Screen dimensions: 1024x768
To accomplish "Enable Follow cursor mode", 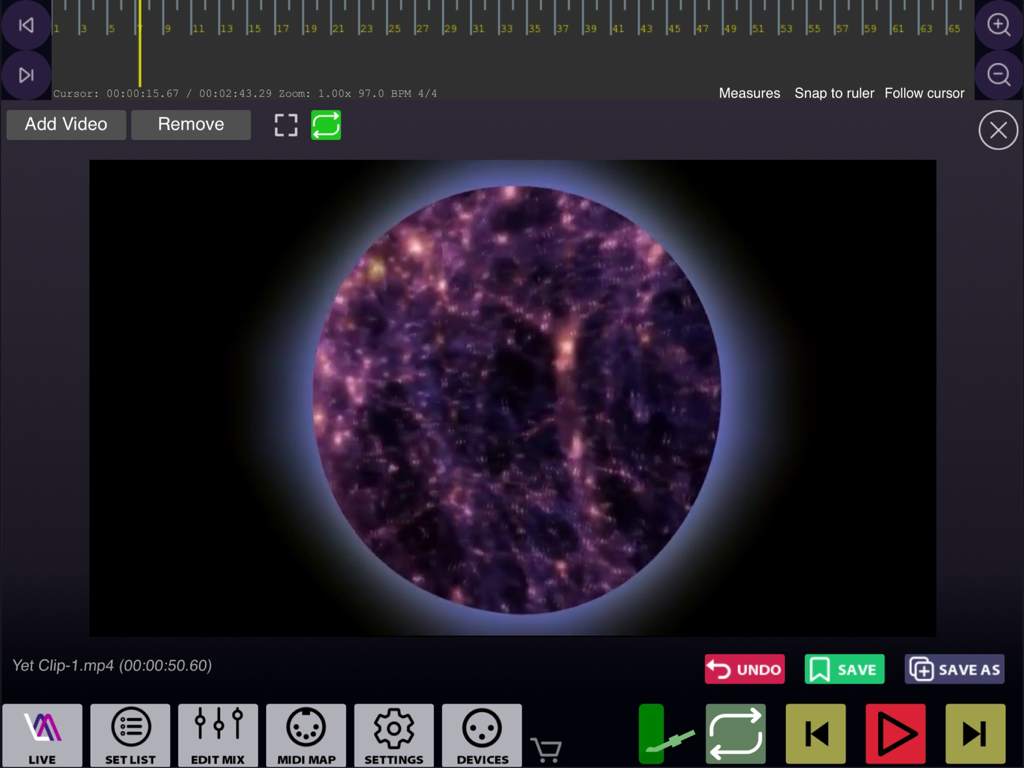I will (924, 93).
